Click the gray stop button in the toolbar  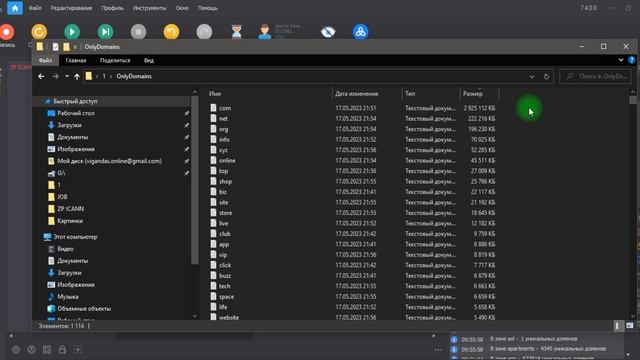pos(138,31)
